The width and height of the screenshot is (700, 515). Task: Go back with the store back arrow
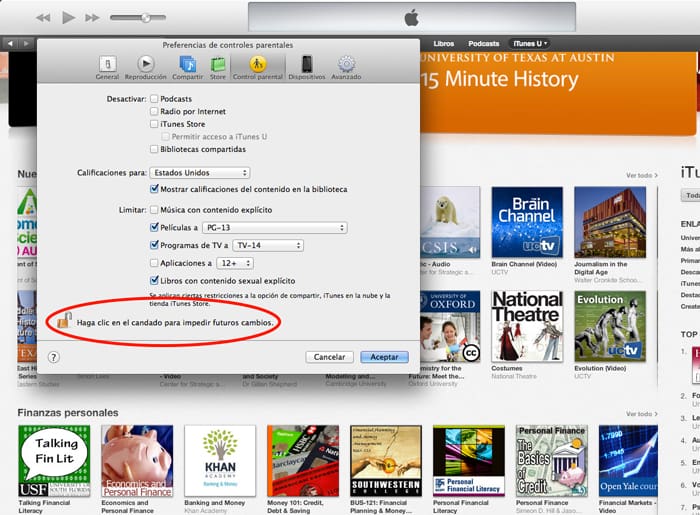pyautogui.click(x=10, y=43)
